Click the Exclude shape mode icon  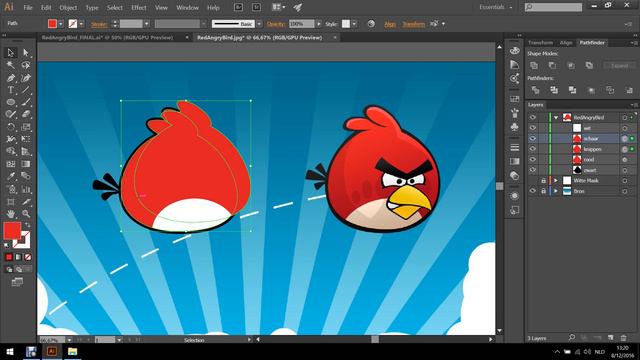pyautogui.click(x=589, y=65)
